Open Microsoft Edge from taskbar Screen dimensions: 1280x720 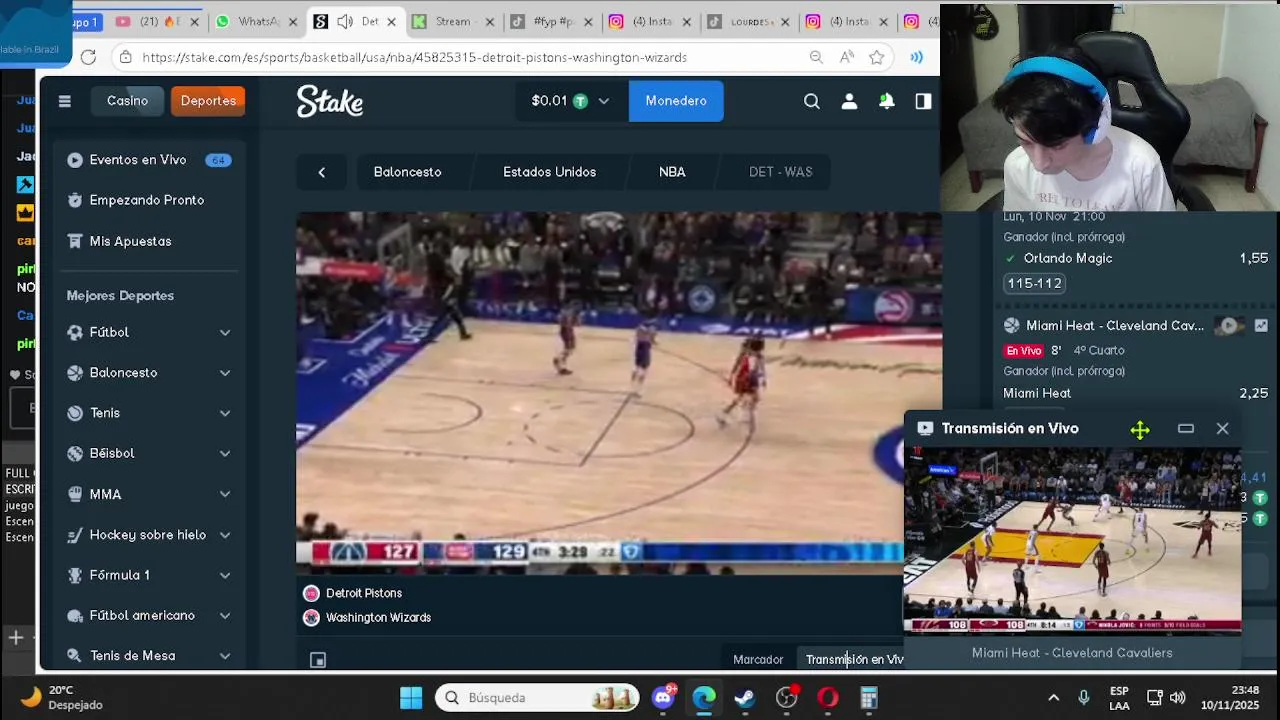coord(704,698)
